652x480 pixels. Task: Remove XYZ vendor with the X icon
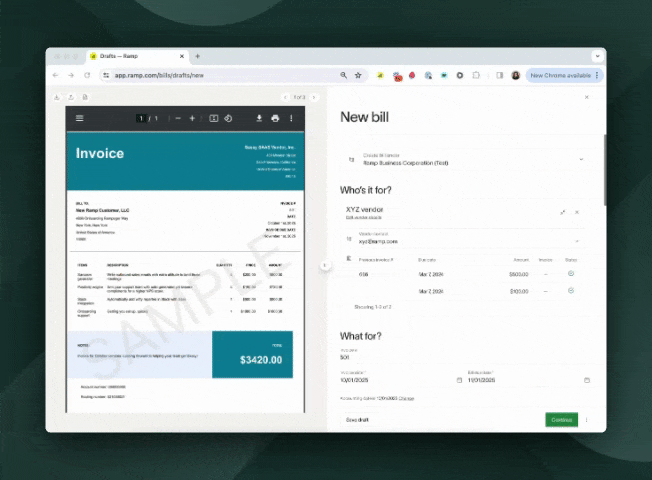coord(577,212)
